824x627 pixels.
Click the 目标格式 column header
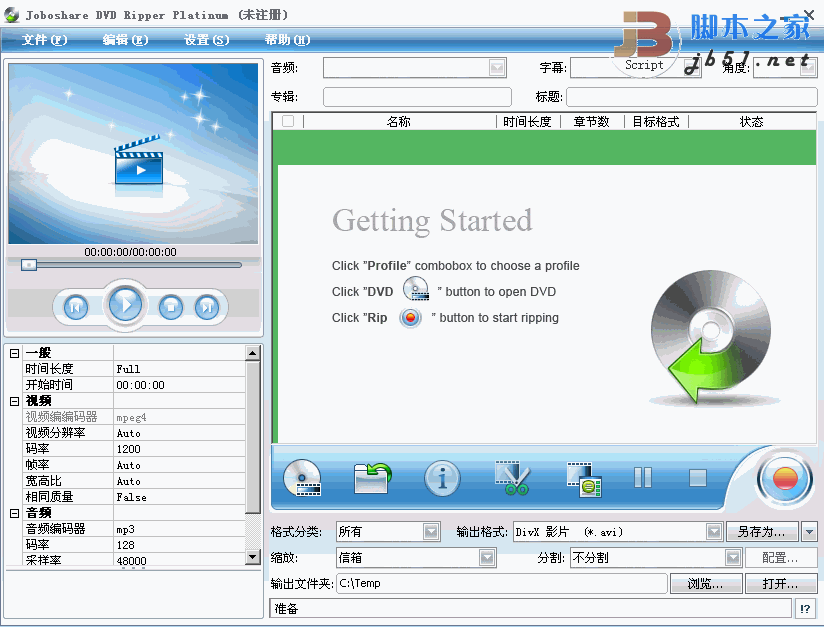click(656, 122)
